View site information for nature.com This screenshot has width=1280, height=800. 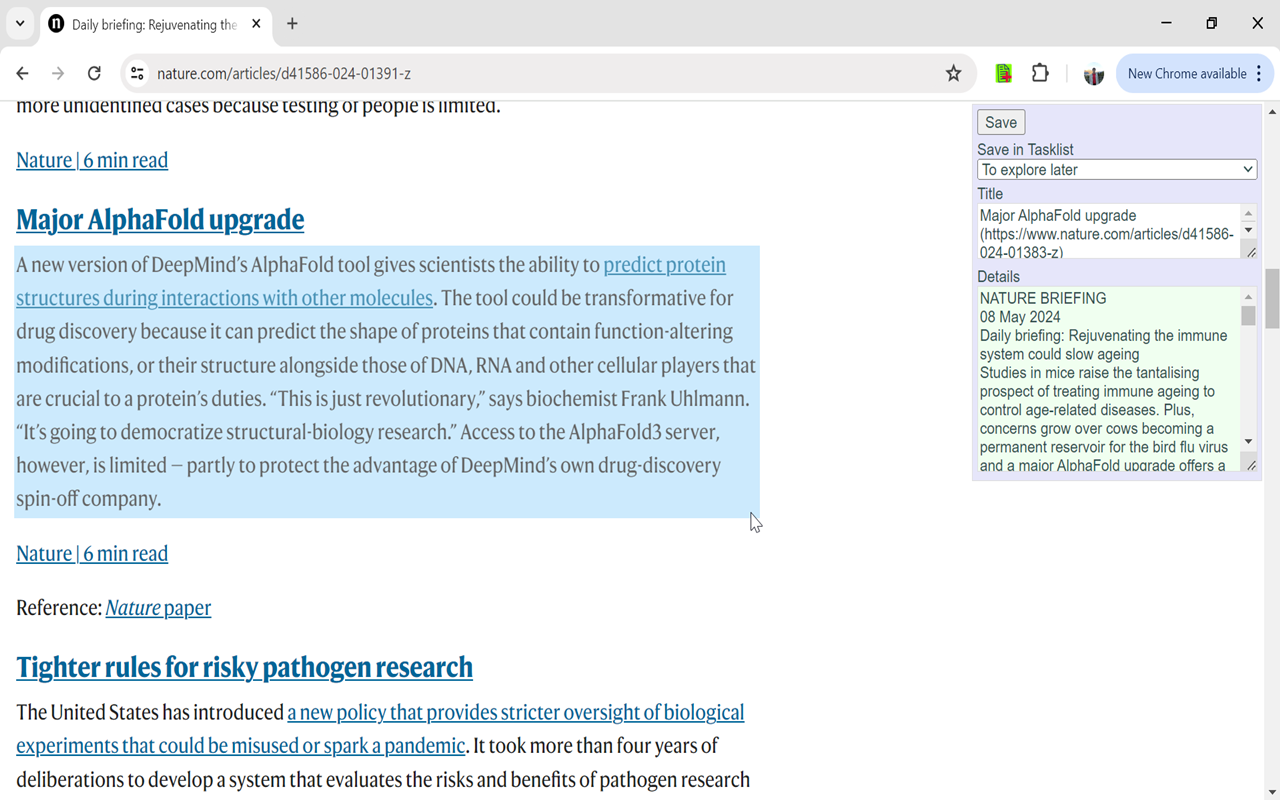click(x=138, y=73)
